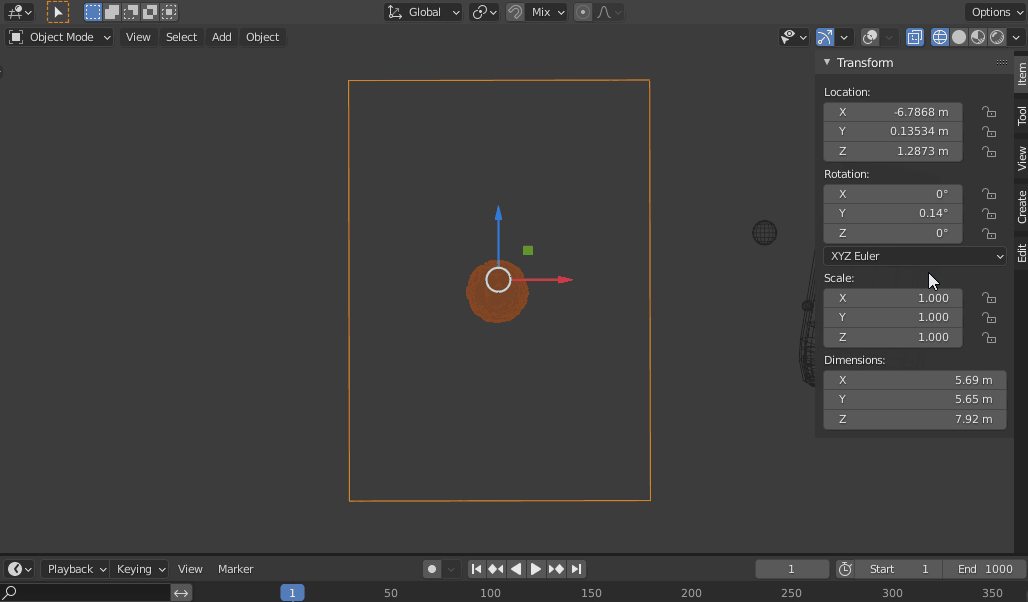
Task: Switch viewport shading to Wireframe mode
Action: [x=940, y=37]
